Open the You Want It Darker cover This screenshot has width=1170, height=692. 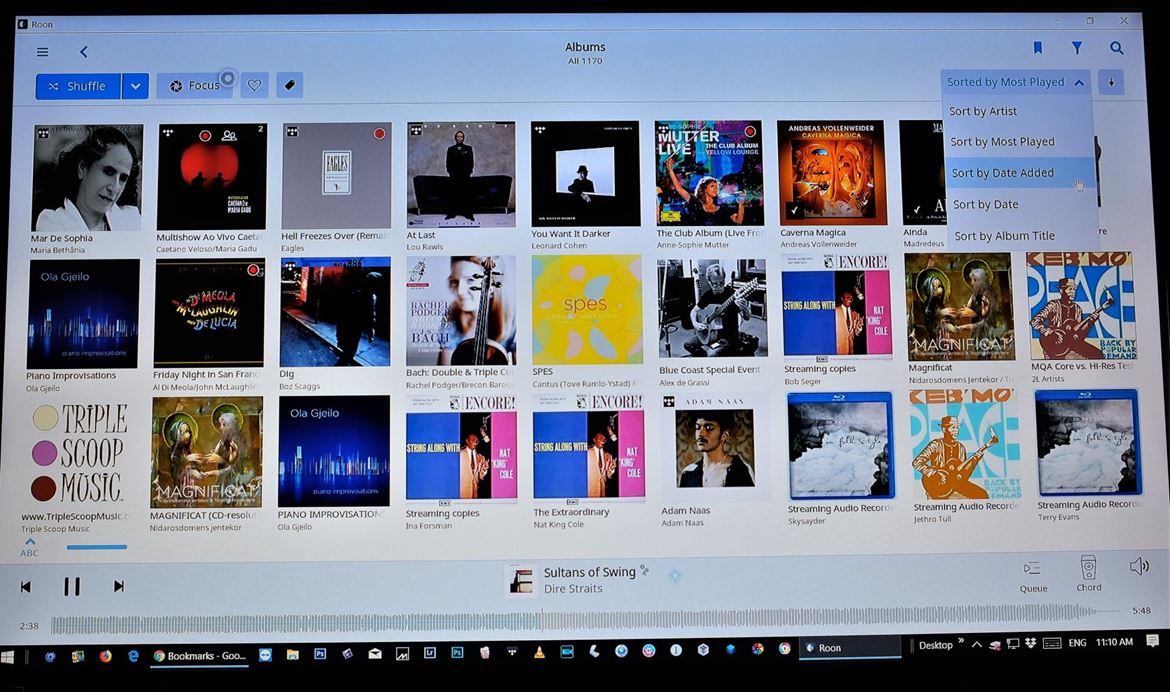tap(585, 174)
